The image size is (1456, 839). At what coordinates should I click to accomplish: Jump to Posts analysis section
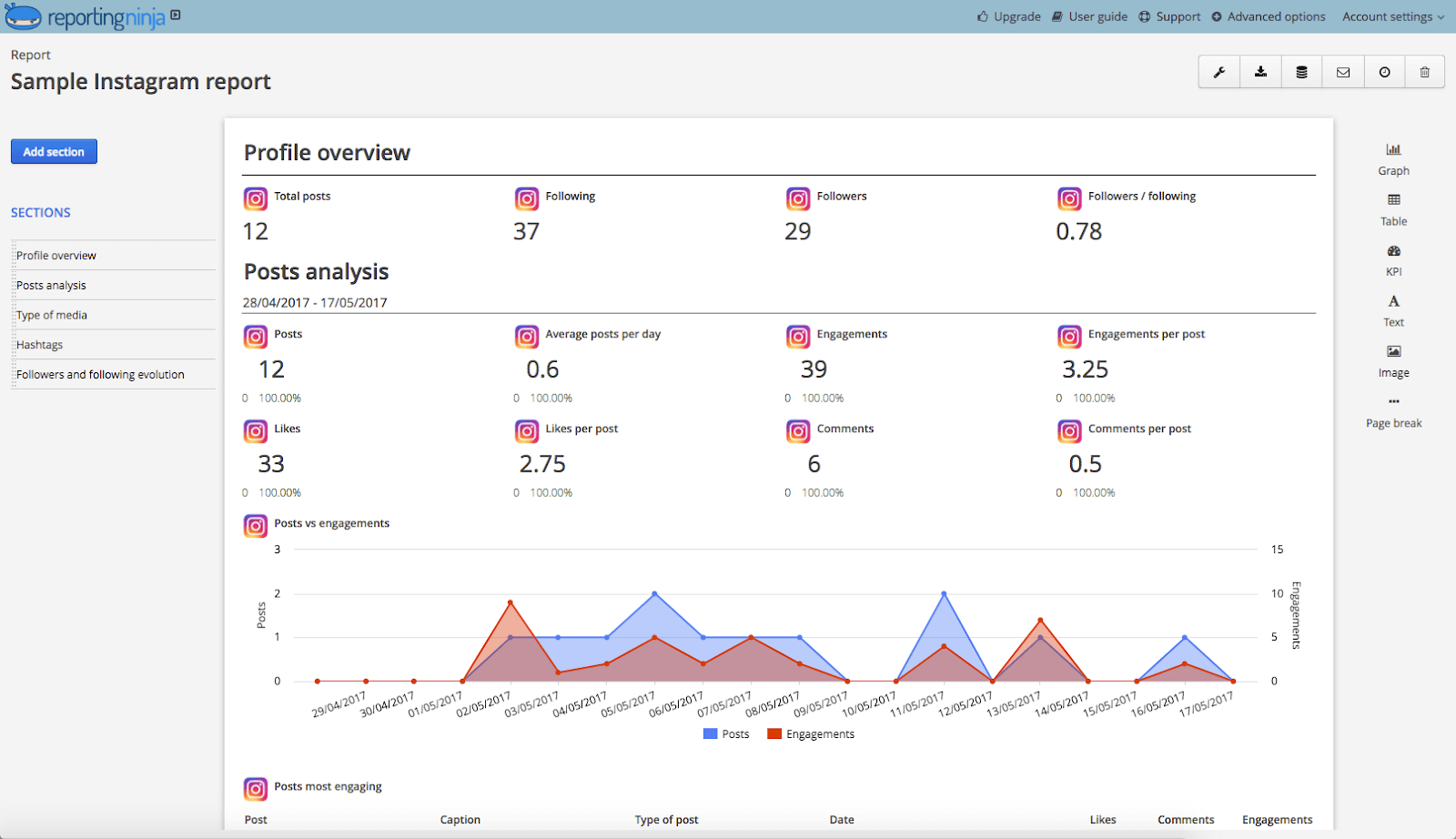(x=51, y=285)
